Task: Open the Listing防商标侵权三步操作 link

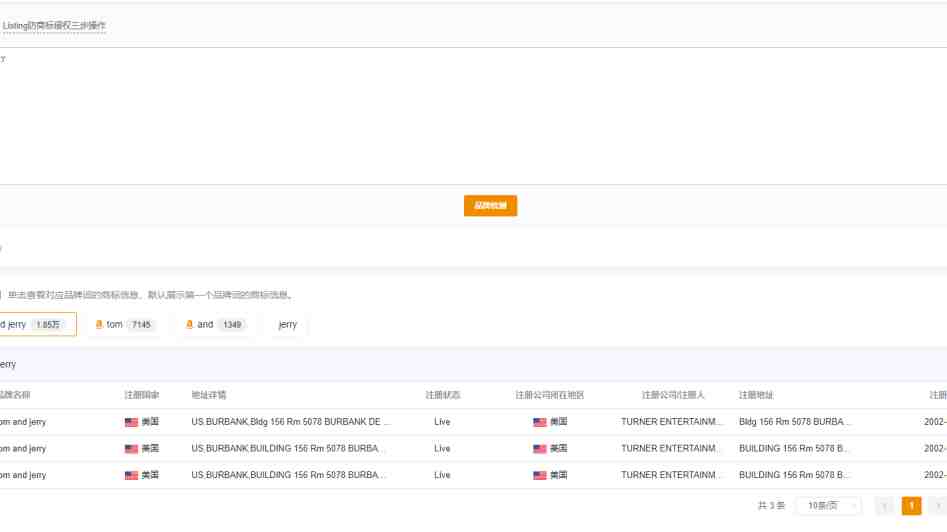Action: click(x=54, y=25)
